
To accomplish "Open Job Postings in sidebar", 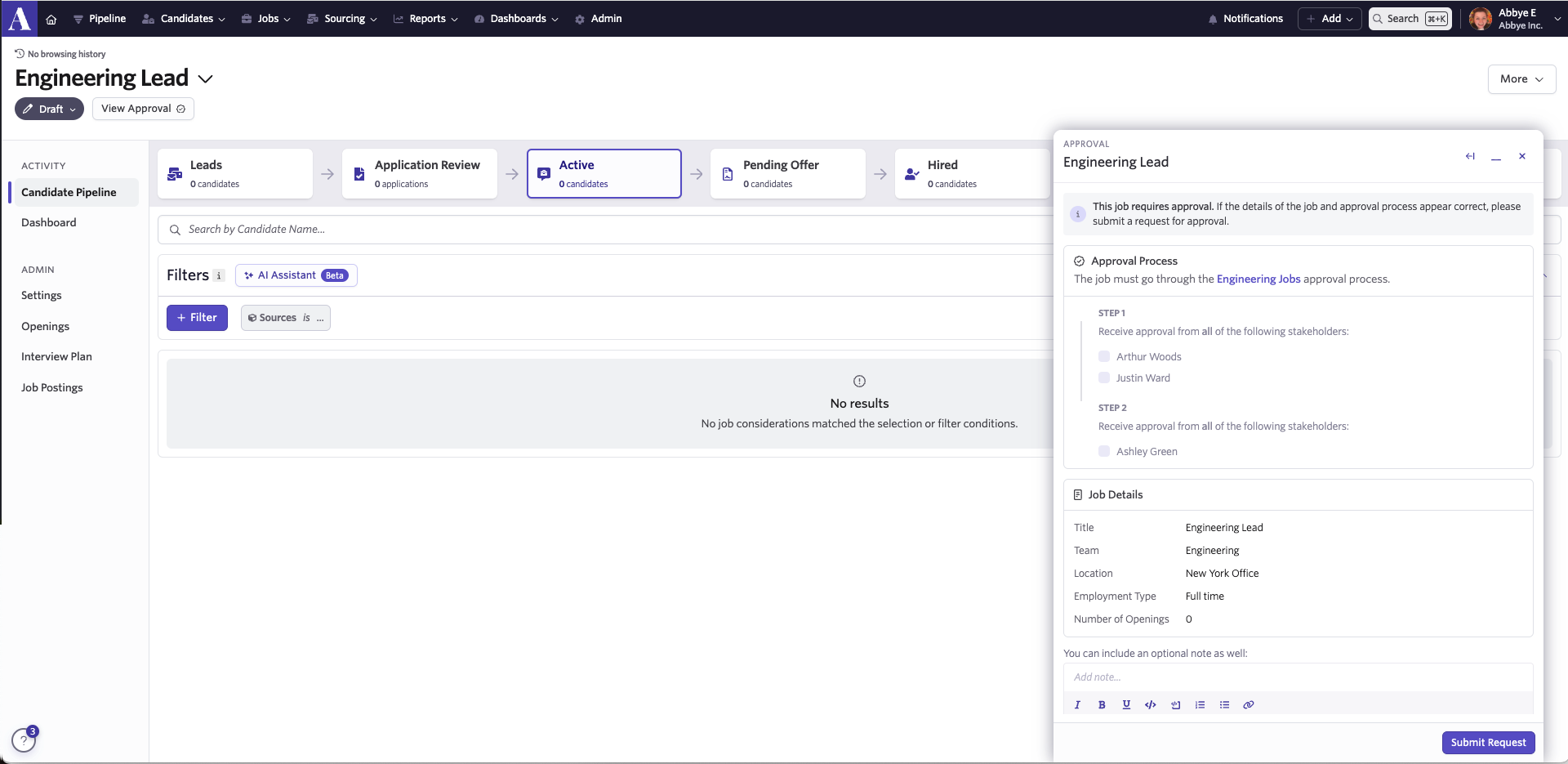I will [x=52, y=387].
